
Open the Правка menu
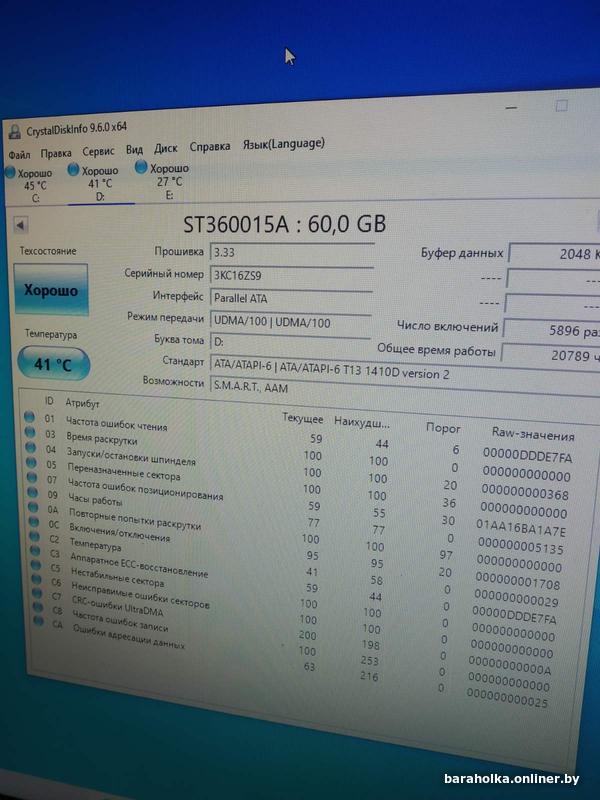pos(56,153)
